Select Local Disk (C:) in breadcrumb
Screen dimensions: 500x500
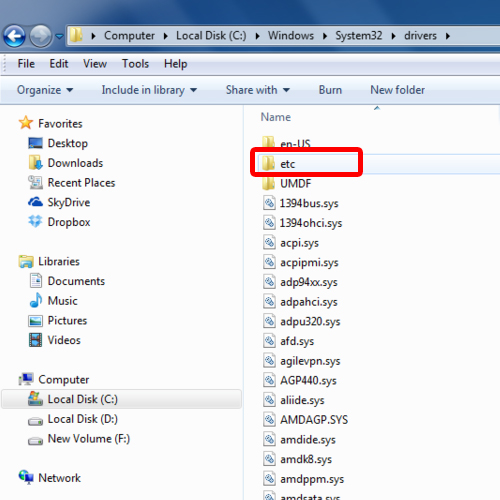coord(211,35)
